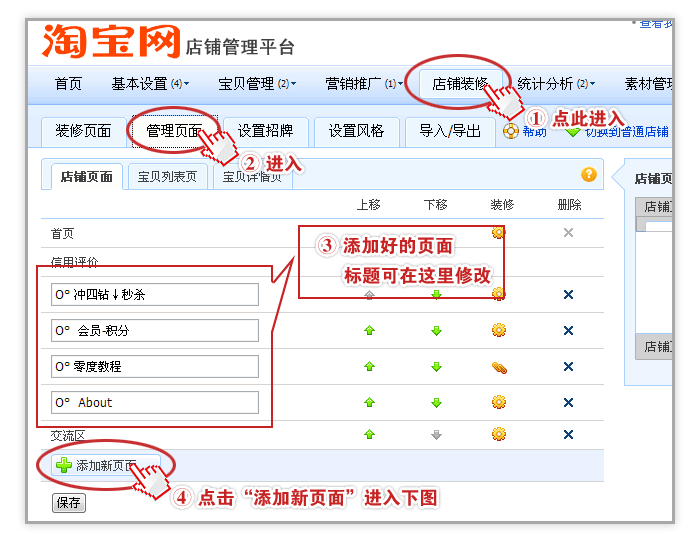Click the 保存 button
Viewport: 700px width, 551px height.
coord(68,503)
